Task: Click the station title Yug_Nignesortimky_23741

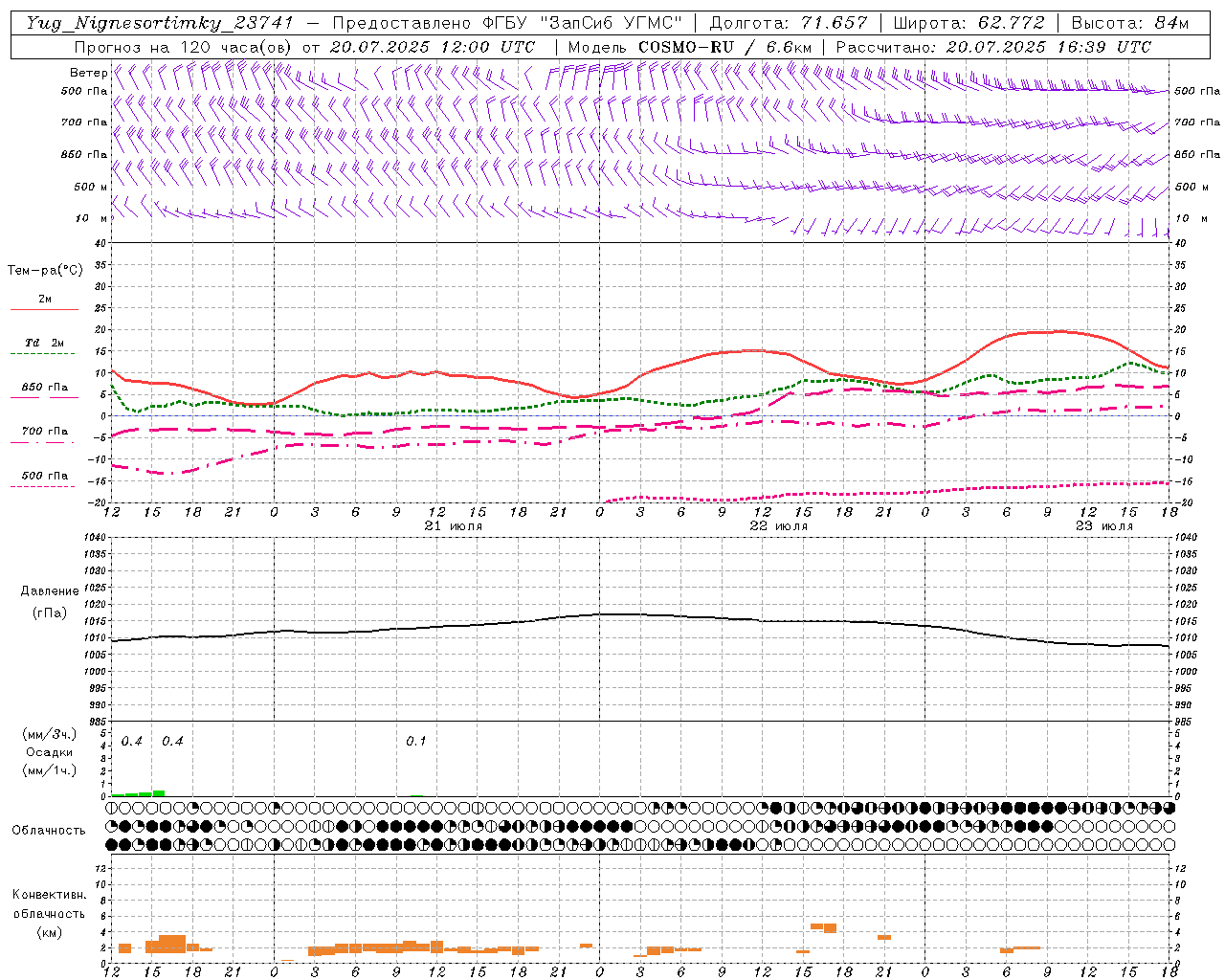Action: (160, 23)
